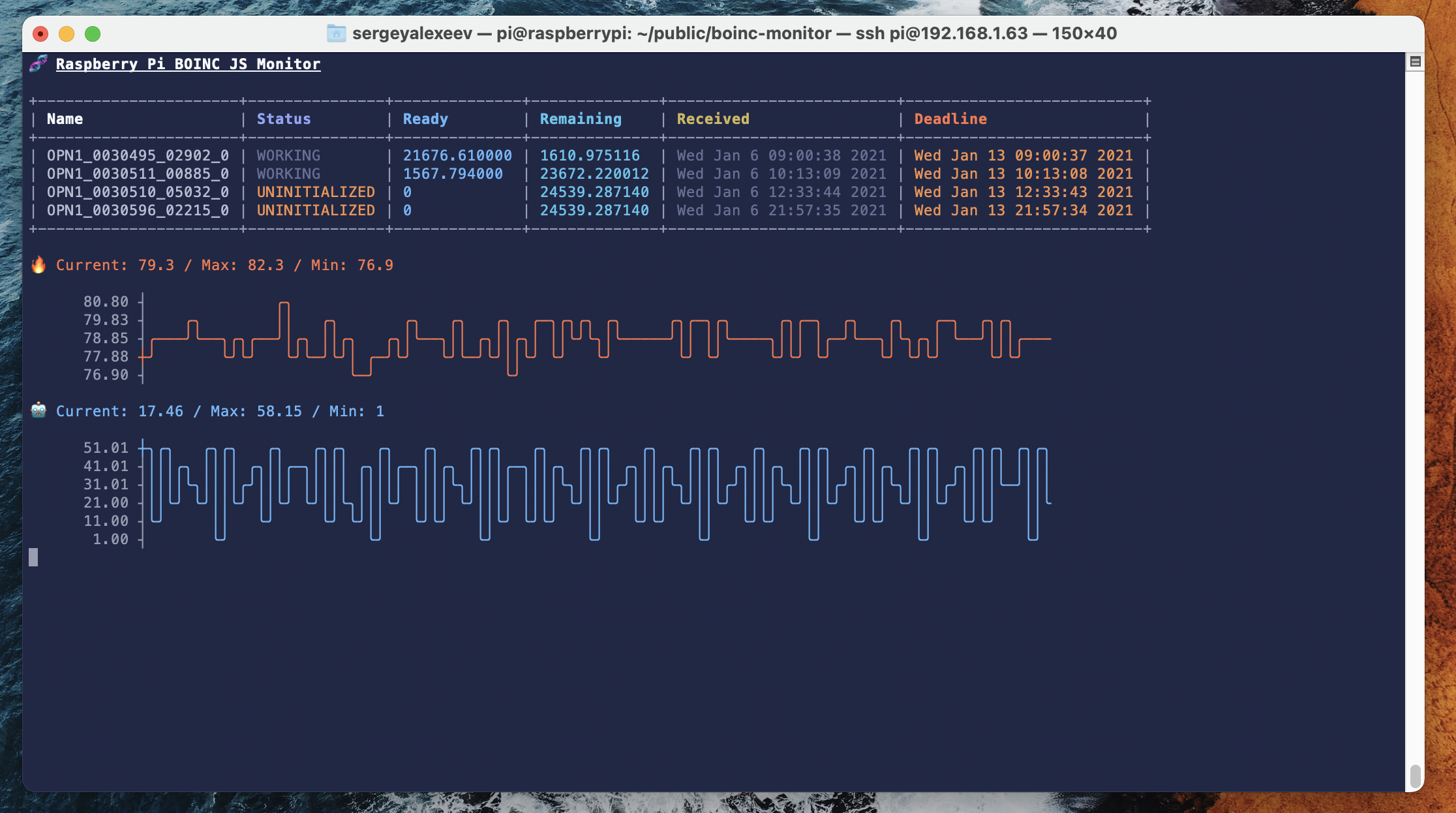
Task: Click the Remaining column header
Action: click(x=581, y=119)
